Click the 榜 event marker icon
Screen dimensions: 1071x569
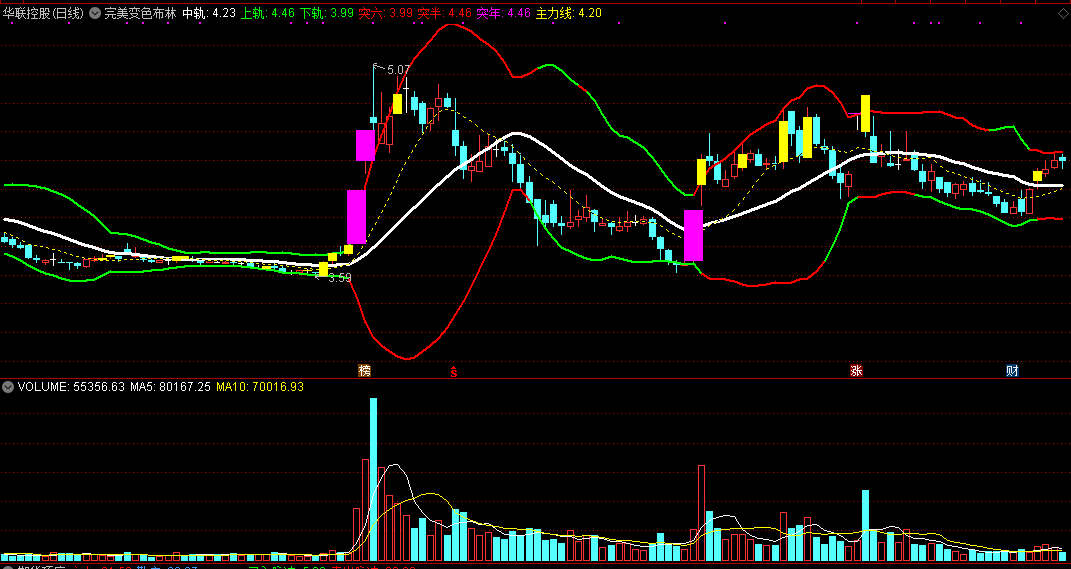click(365, 371)
